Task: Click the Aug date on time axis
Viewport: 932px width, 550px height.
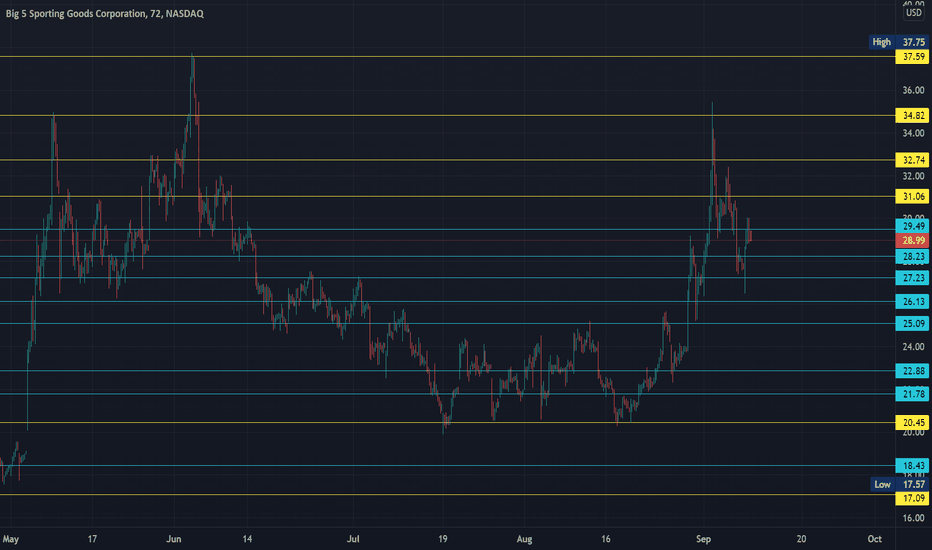Action: [x=524, y=539]
